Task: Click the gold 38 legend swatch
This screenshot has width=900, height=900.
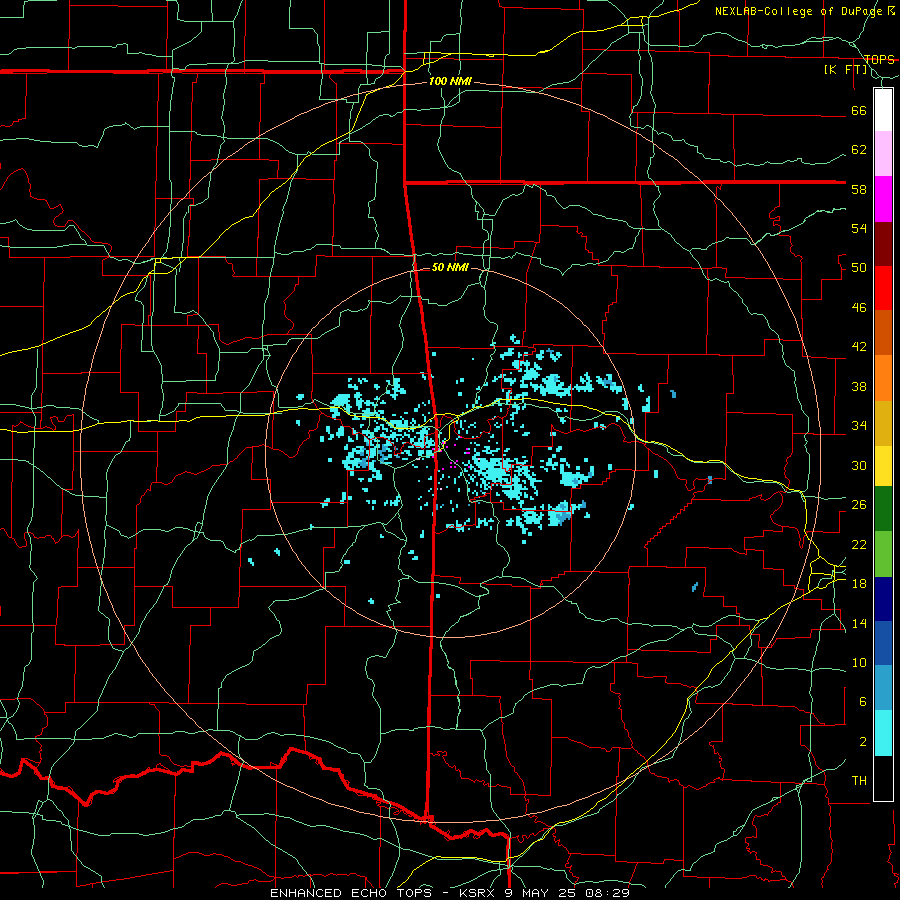Action: pos(883,422)
